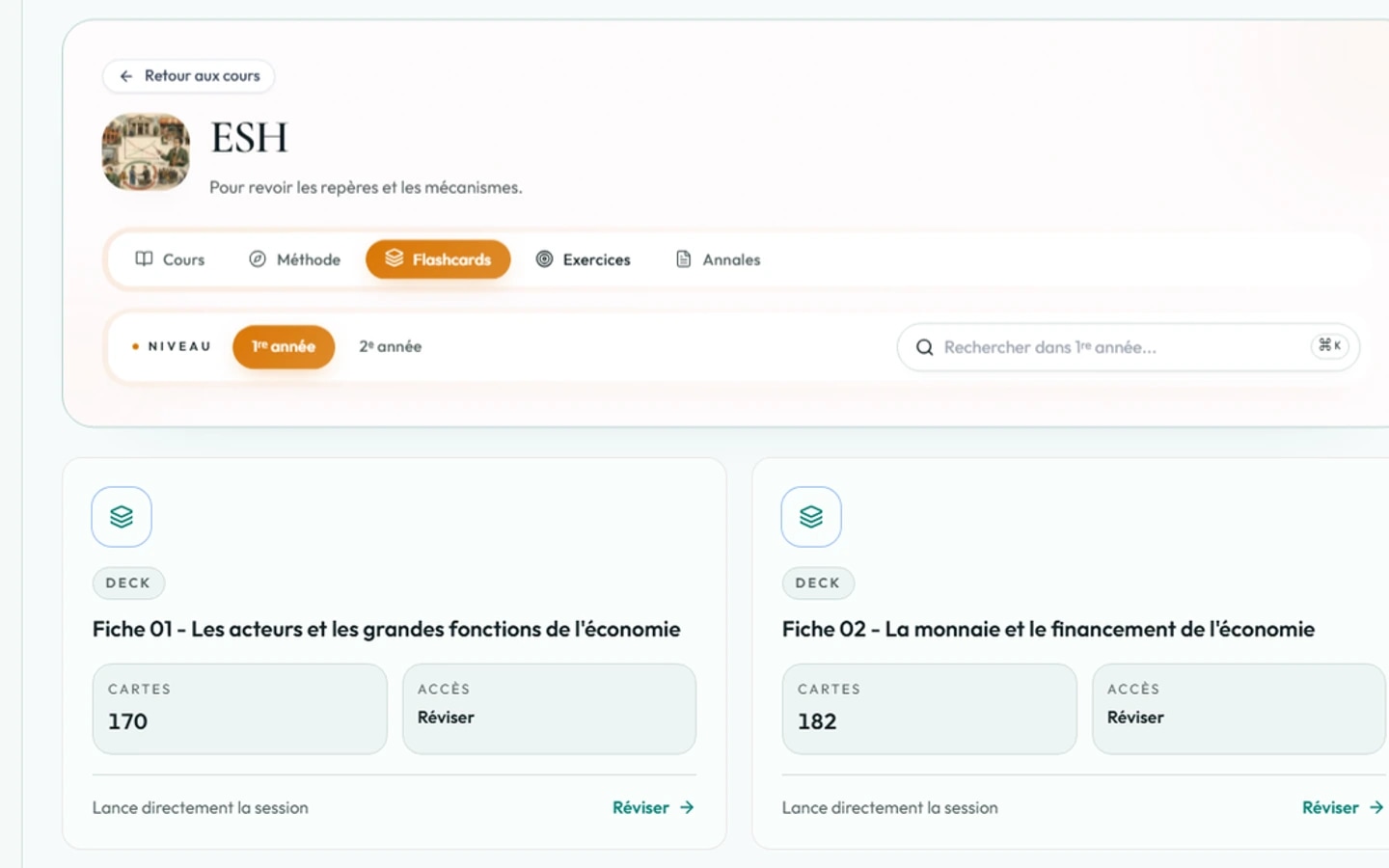Click the ⌘K shortcut badge
The width and height of the screenshot is (1389, 868).
[x=1330, y=345]
